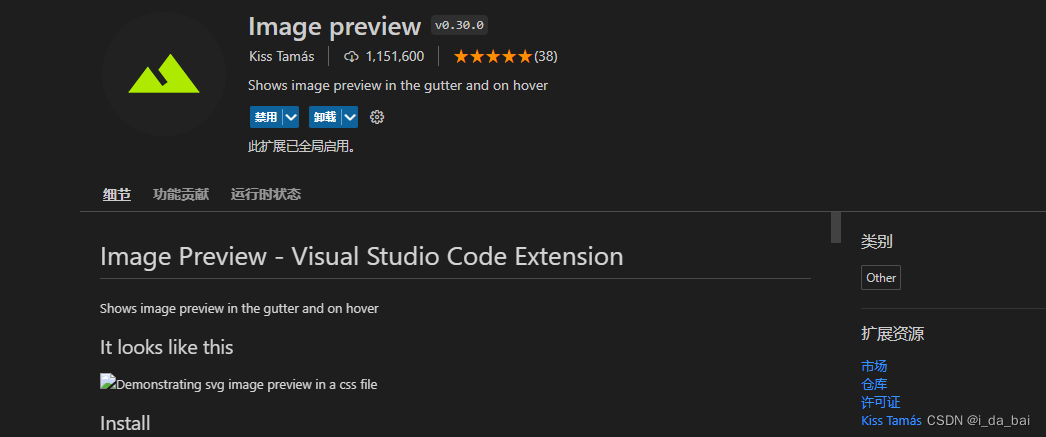Click the Other category tag
The width and height of the screenshot is (1046, 437).
click(x=881, y=278)
